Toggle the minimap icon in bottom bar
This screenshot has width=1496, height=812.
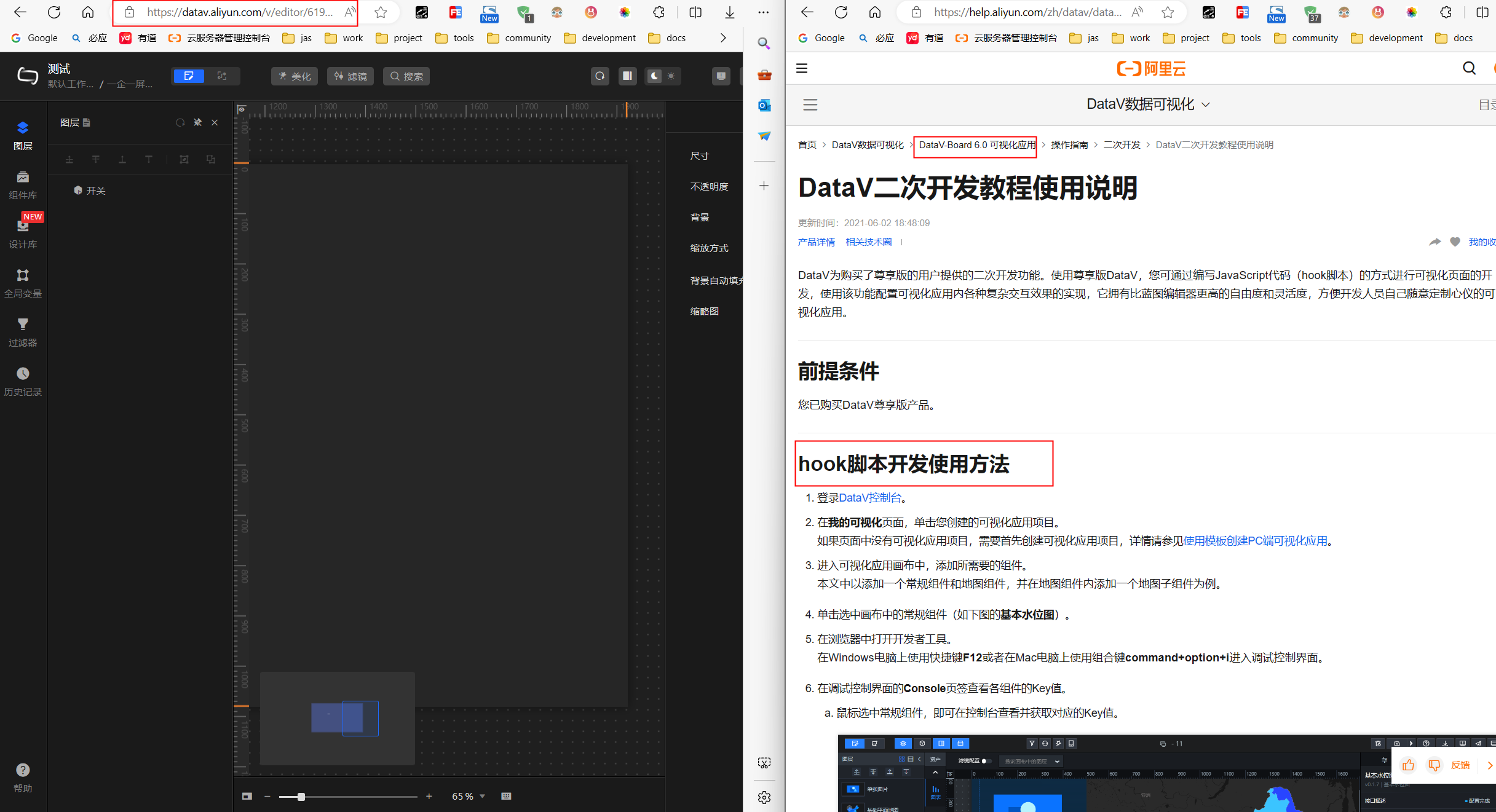[247, 796]
